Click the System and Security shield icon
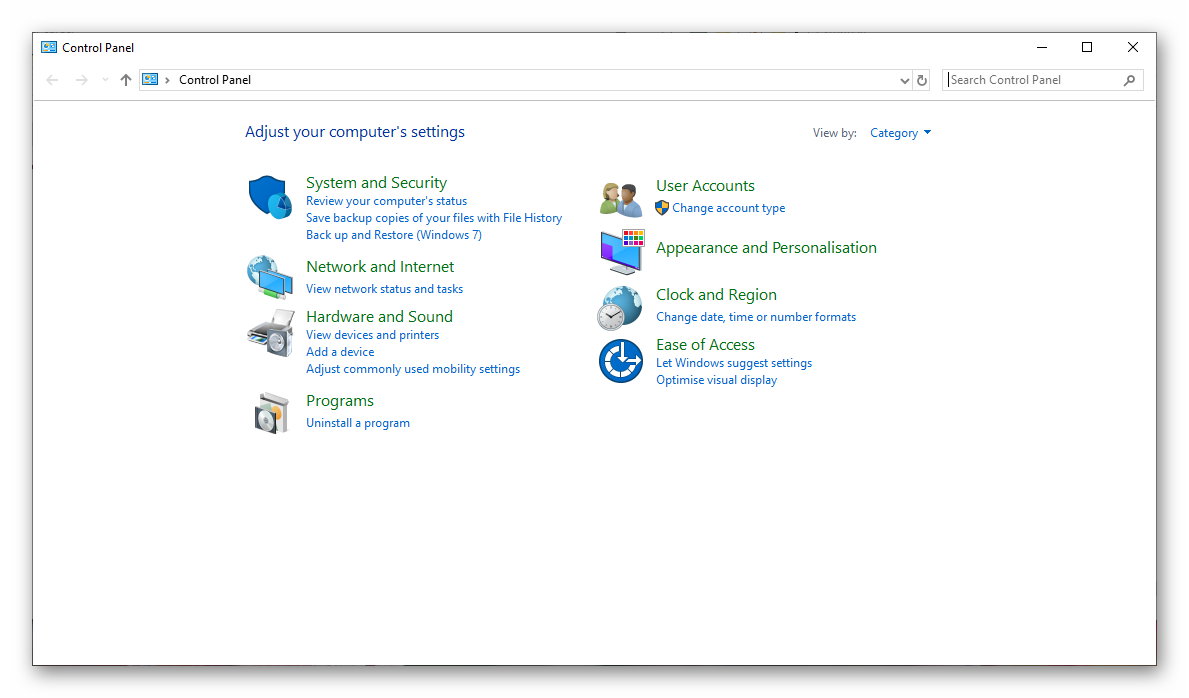Screen dimensions: 1189x698 pyautogui.click(x=270, y=197)
